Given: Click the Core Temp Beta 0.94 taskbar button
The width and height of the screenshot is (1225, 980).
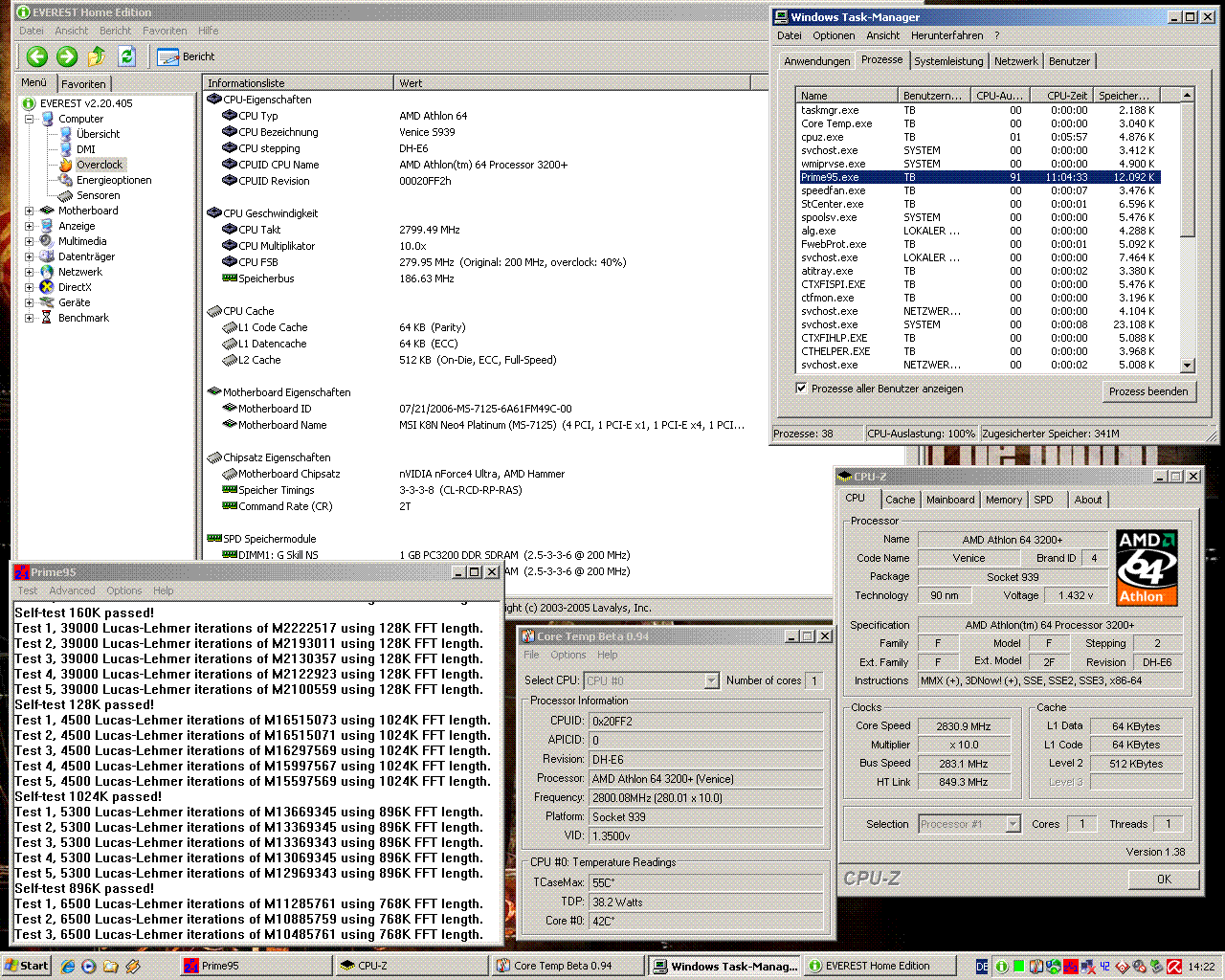Looking at the screenshot, I should click(x=568, y=966).
